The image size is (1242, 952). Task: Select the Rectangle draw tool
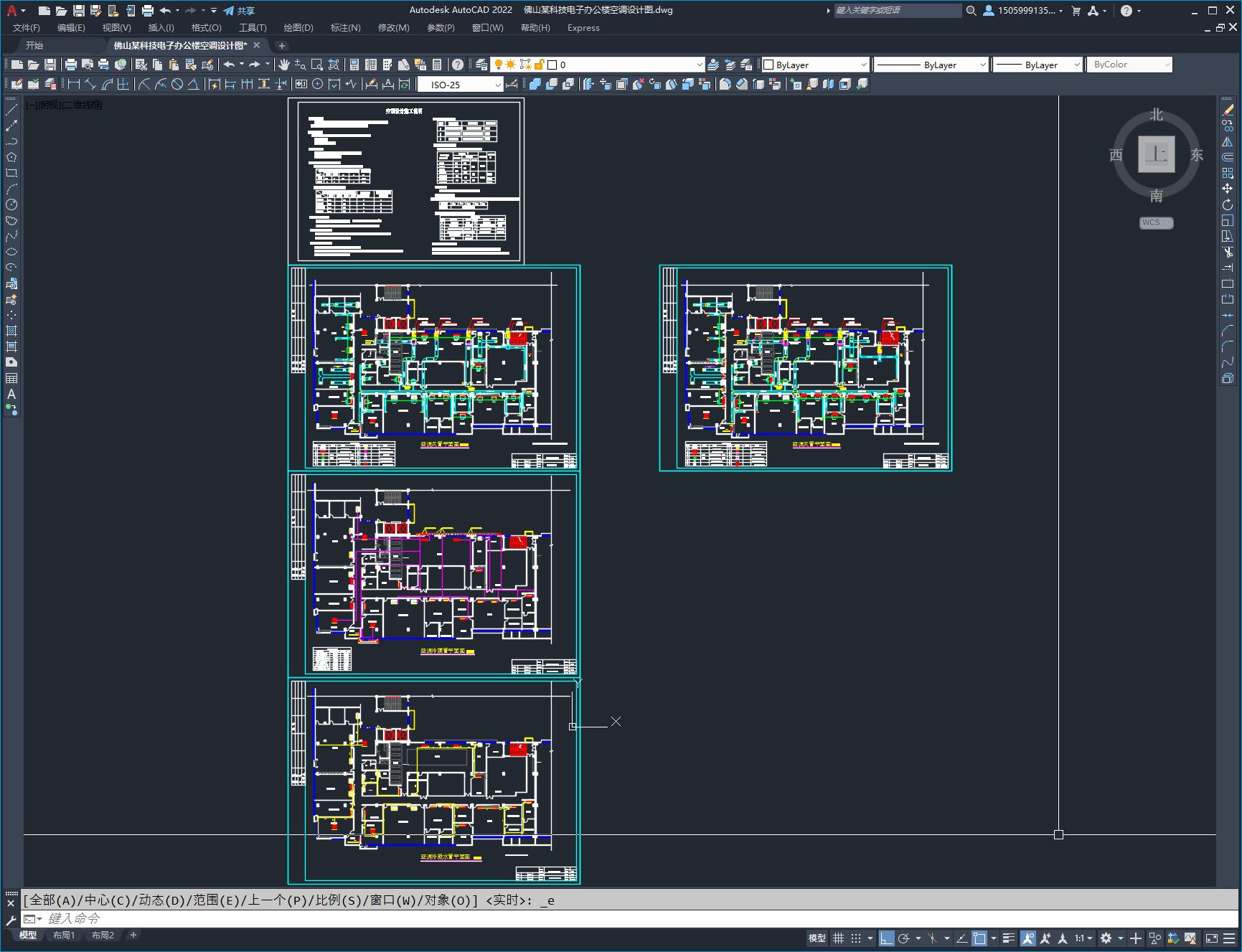click(11, 173)
